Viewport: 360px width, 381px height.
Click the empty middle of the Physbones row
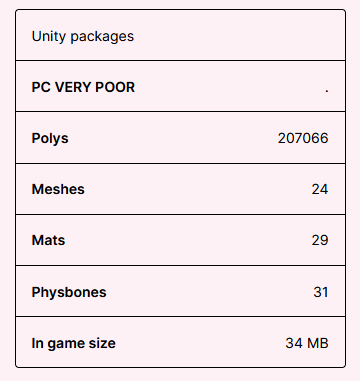(210, 292)
